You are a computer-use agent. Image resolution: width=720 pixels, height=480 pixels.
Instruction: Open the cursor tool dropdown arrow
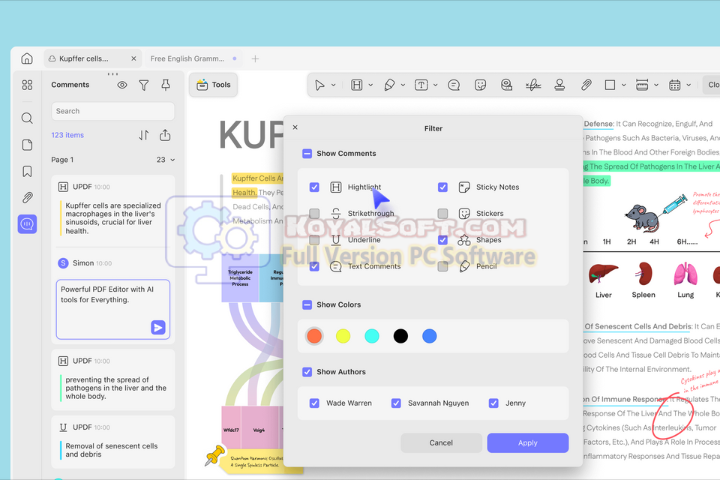pyautogui.click(x=333, y=85)
